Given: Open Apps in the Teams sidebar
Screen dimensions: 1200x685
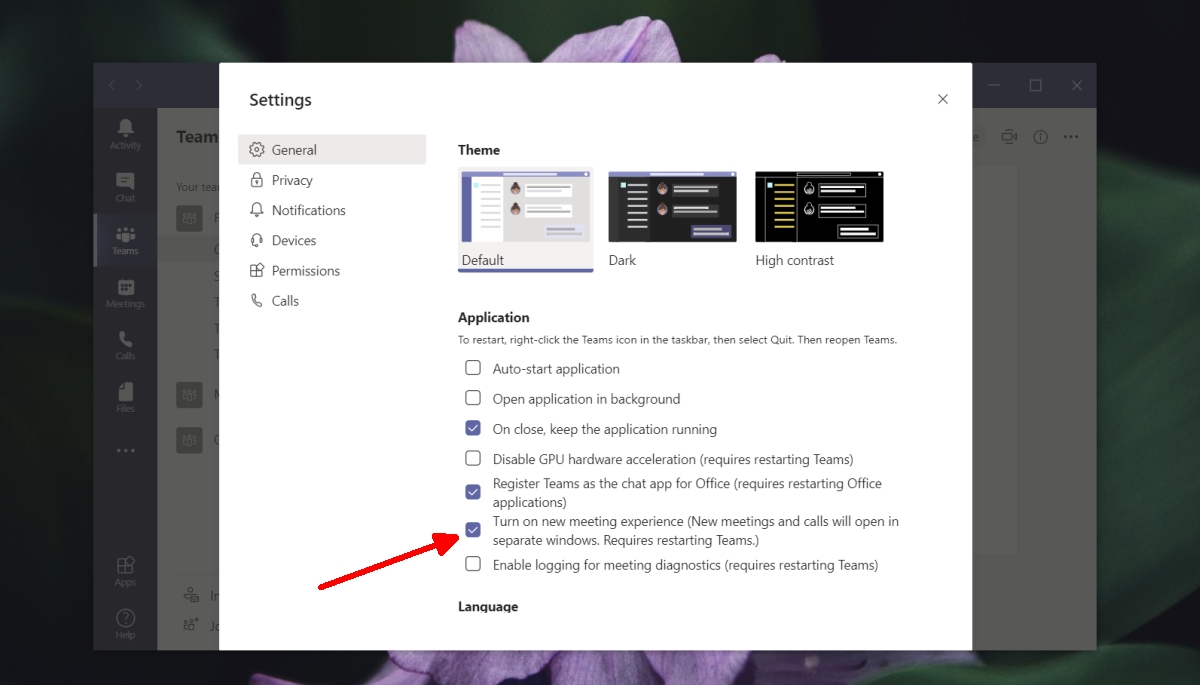Looking at the screenshot, I should click(x=125, y=571).
